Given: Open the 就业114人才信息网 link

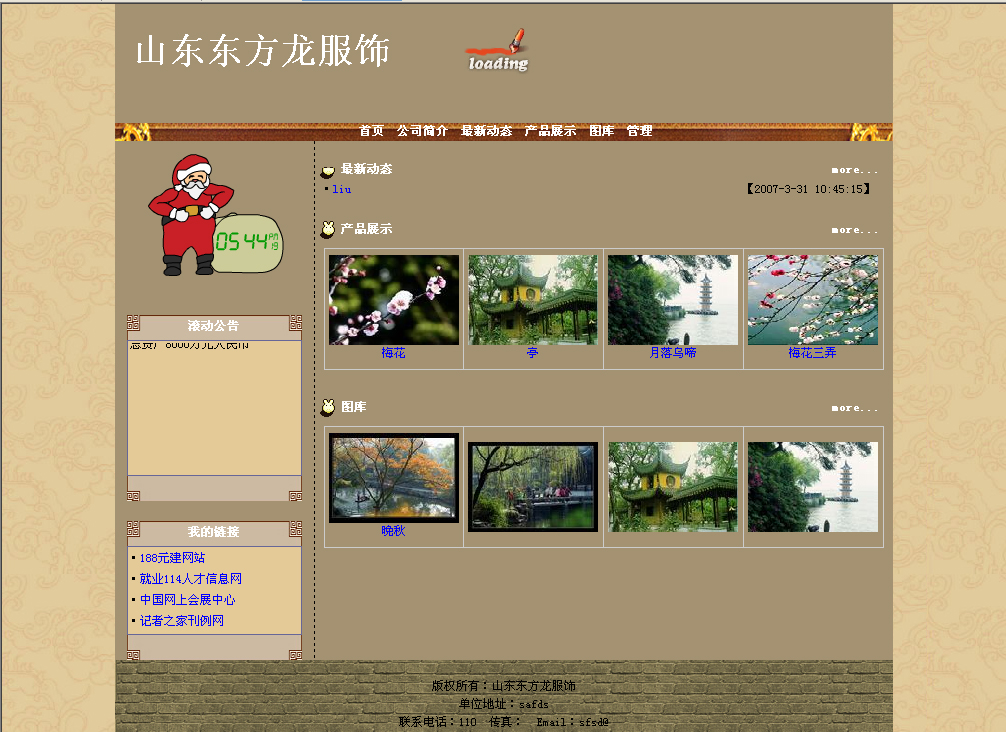Looking at the screenshot, I should pyautogui.click(x=190, y=579).
